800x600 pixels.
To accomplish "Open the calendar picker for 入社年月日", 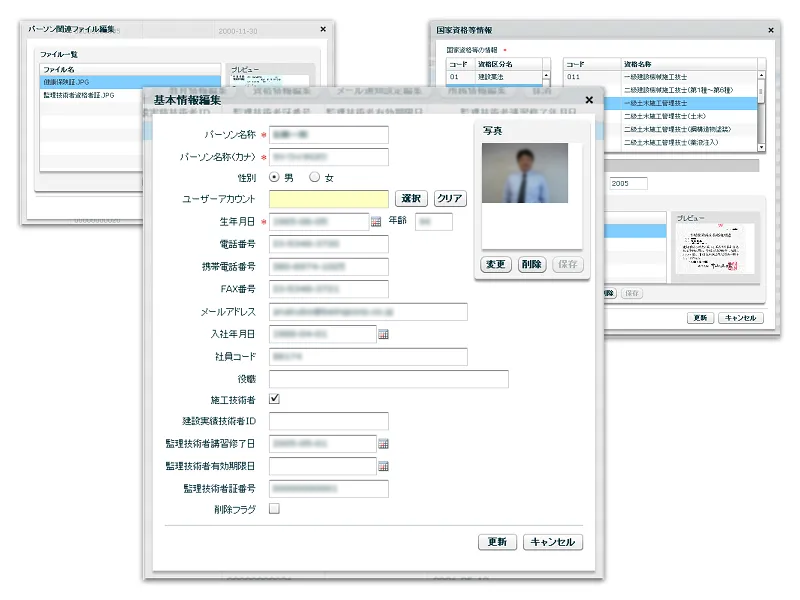I will pyautogui.click(x=382, y=334).
